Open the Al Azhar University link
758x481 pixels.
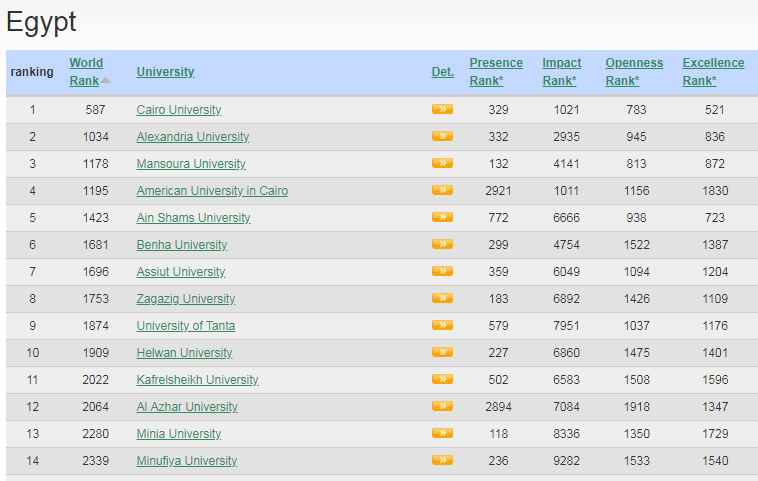click(187, 407)
